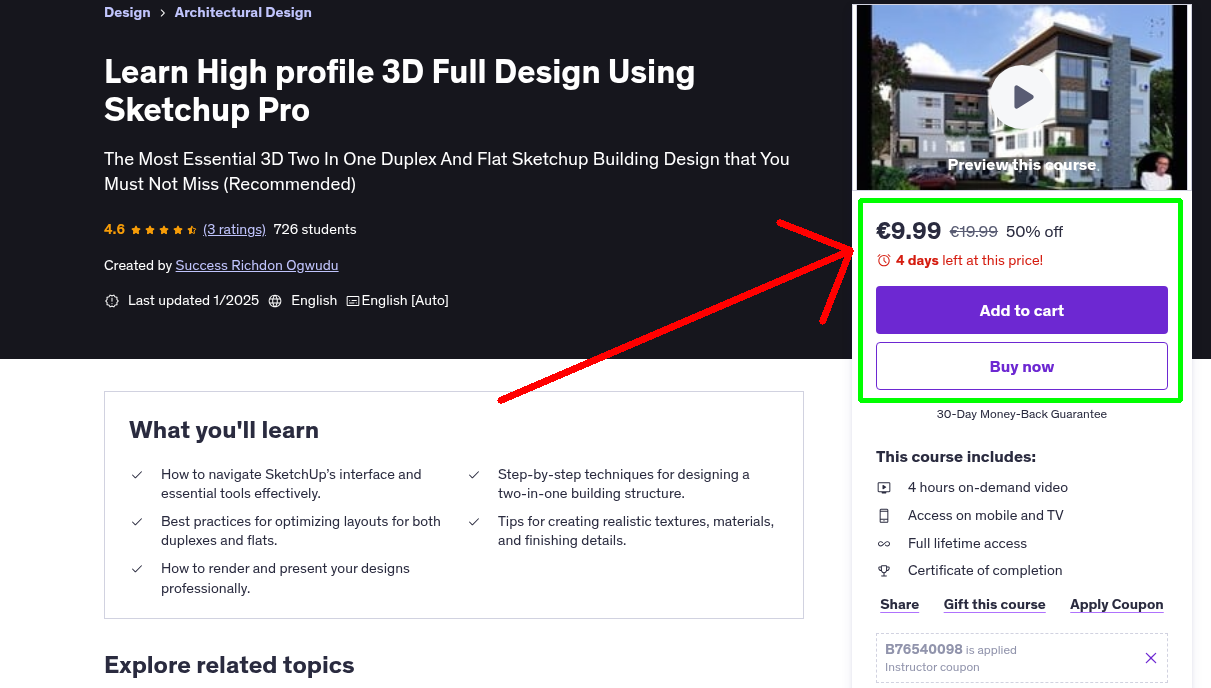Click the trophy certificate icon

click(884, 571)
